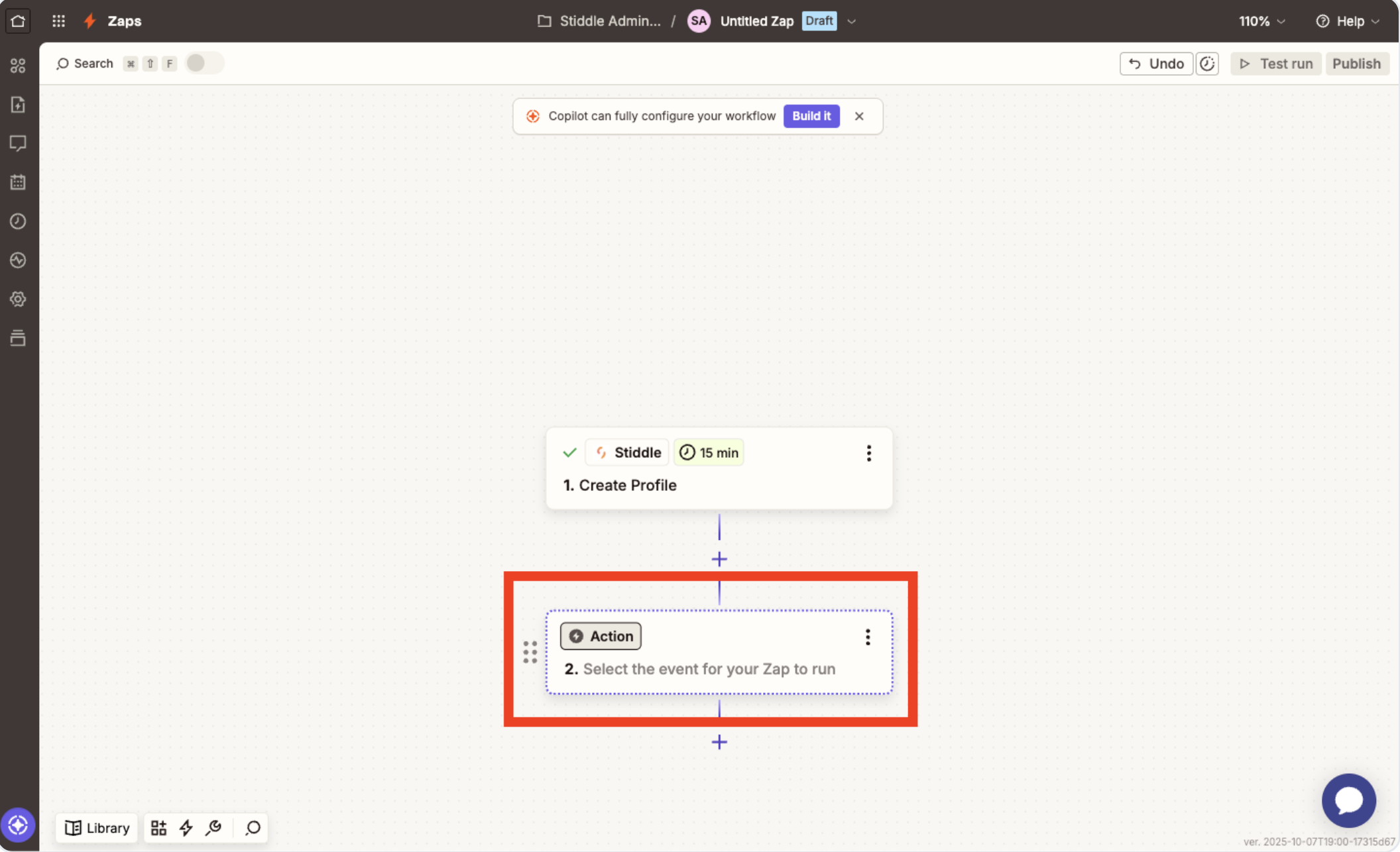Screen dimensions: 1400x852
Task: Add step with plus between steps
Action: 719,559
